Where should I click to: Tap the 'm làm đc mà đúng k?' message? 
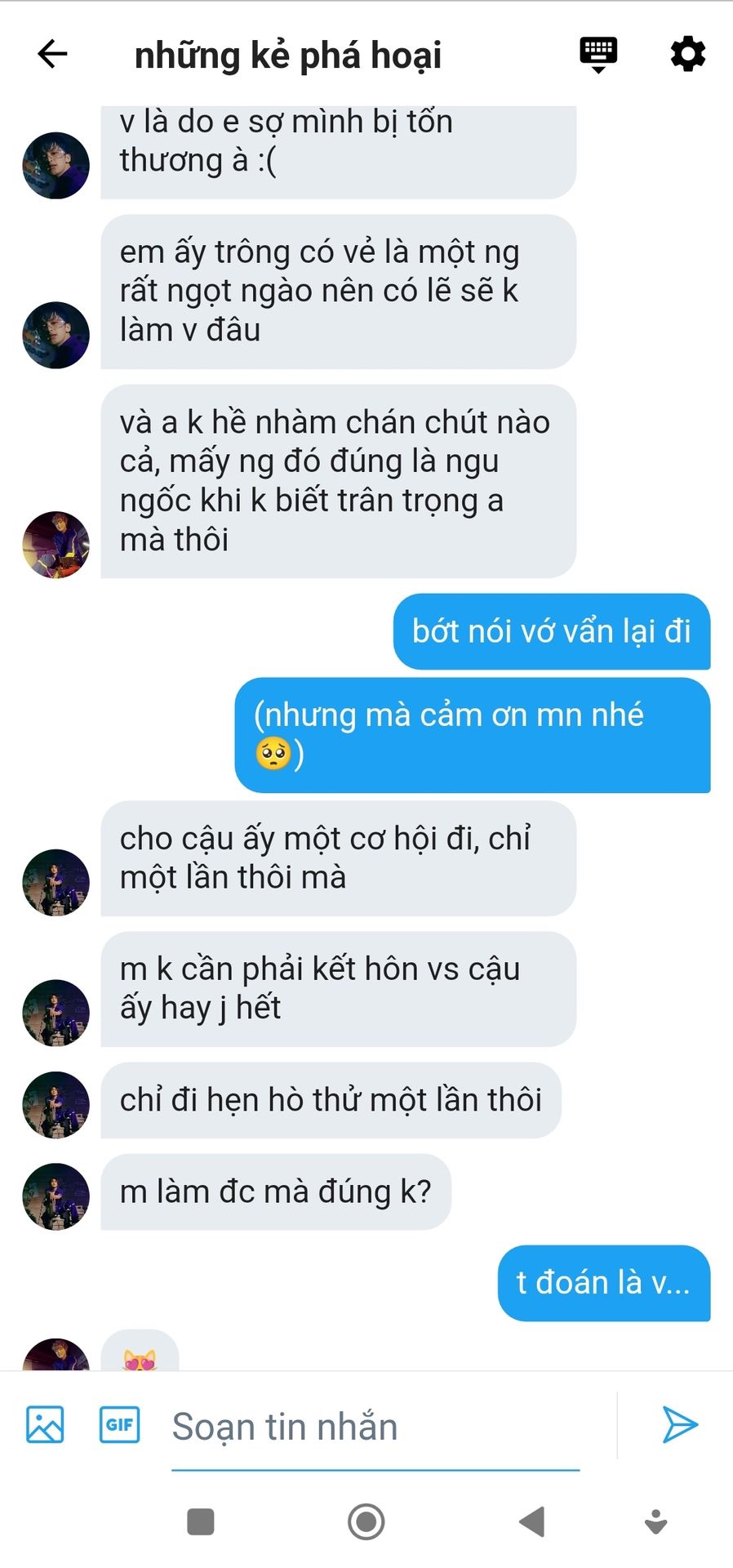click(x=276, y=1192)
